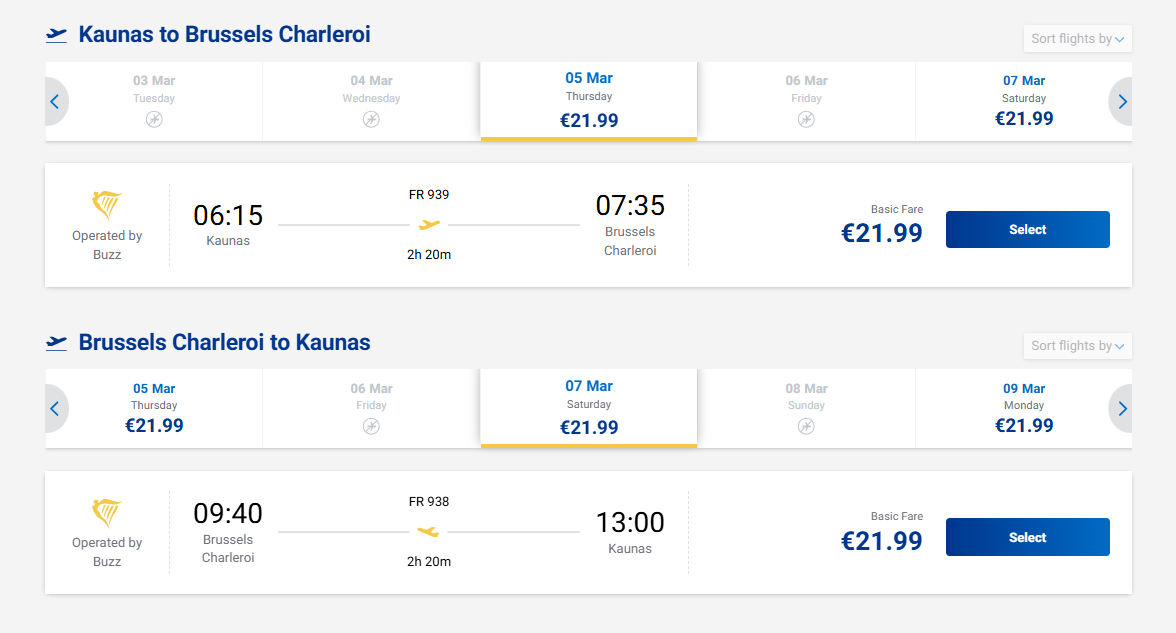1176x633 pixels.
Task: Select the 06:15 Kaunas departure flight
Action: pyautogui.click(x=1027, y=229)
